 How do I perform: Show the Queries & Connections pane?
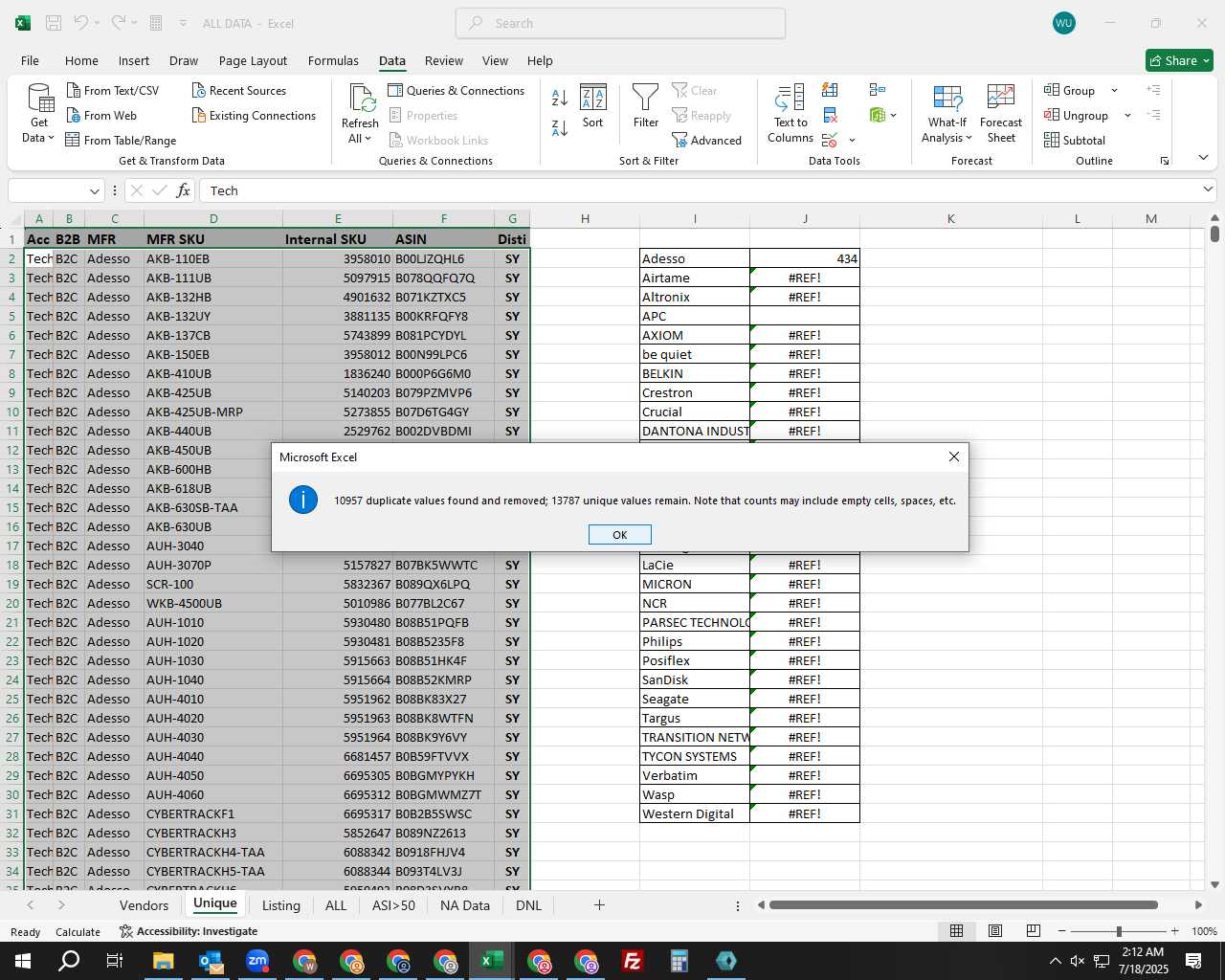pyautogui.click(x=456, y=91)
